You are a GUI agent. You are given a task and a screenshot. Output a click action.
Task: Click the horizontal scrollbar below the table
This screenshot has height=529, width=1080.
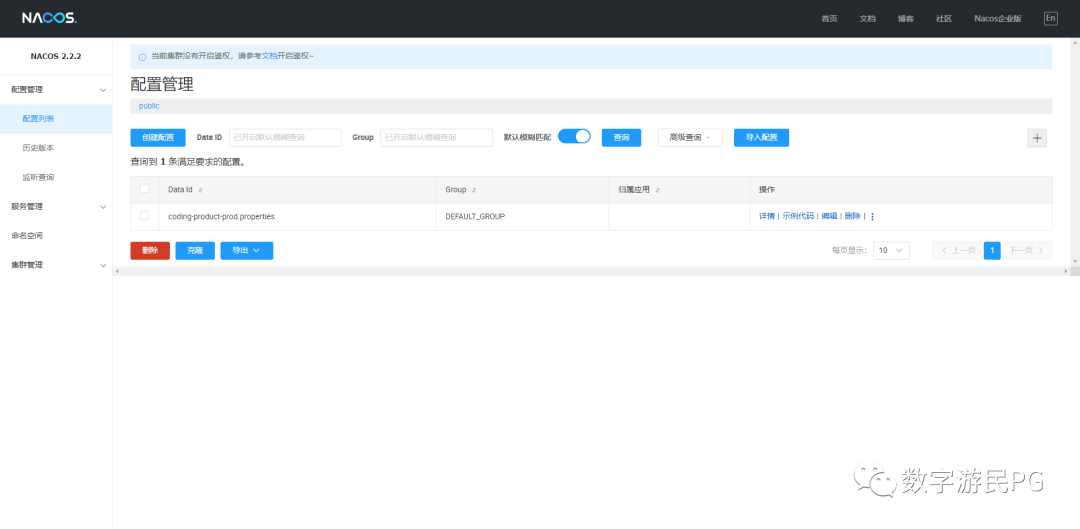pos(592,271)
